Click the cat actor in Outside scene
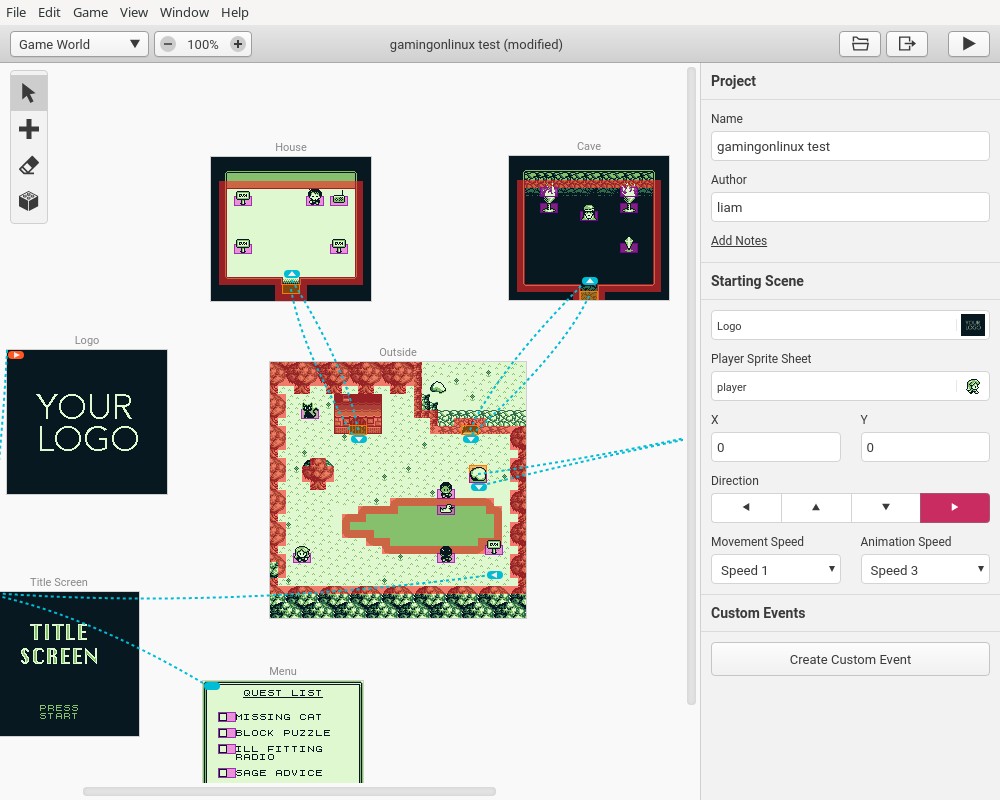The height and width of the screenshot is (800, 1000). [310, 410]
